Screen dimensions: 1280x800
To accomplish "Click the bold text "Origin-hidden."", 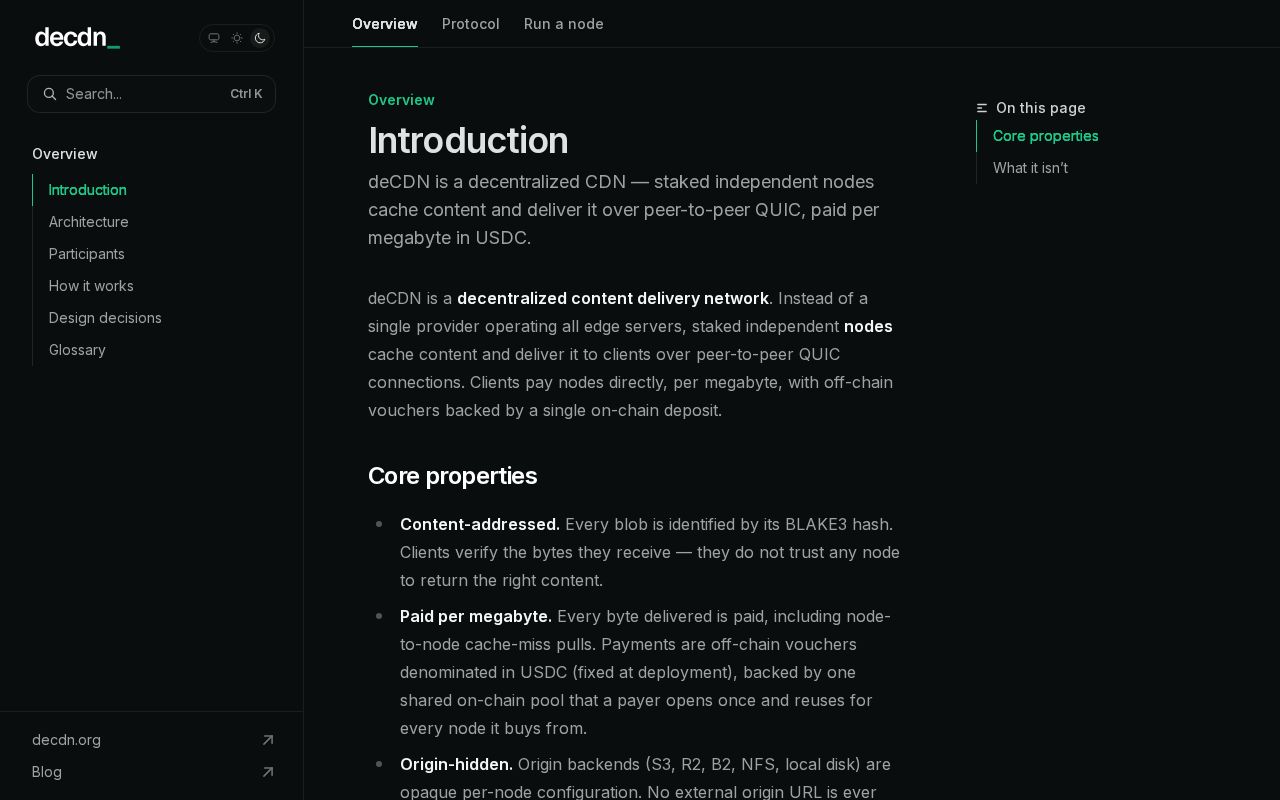I will 456,764.
